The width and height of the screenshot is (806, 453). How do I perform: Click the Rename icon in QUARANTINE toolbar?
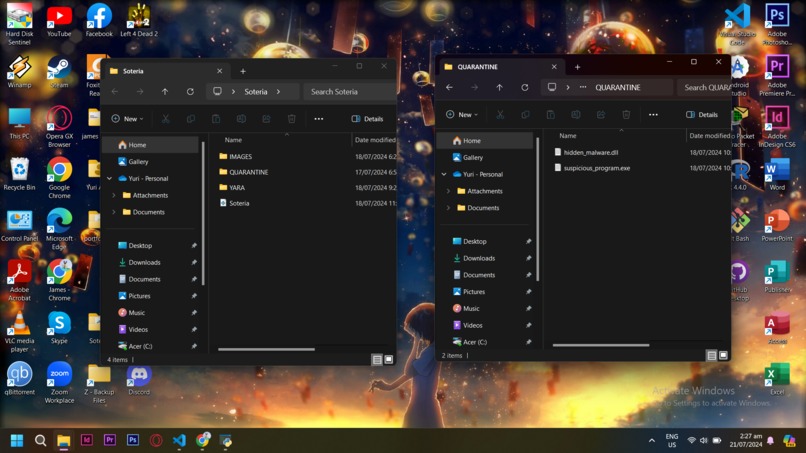pyautogui.click(x=576, y=115)
